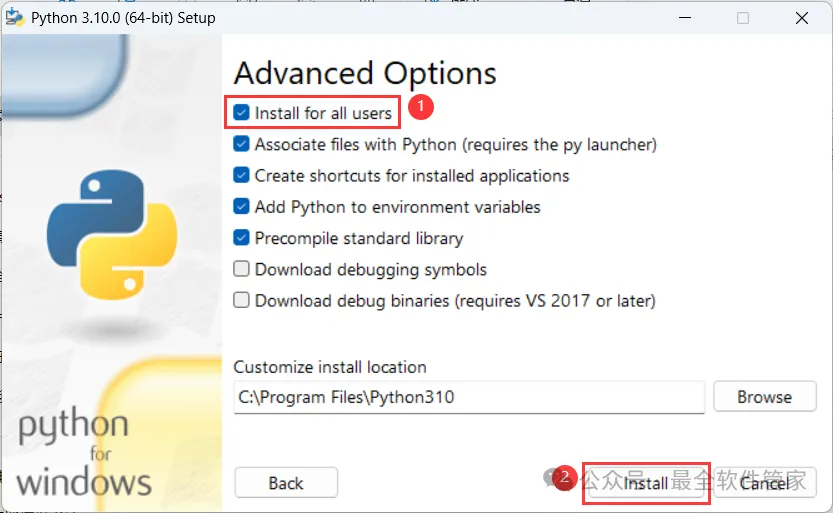The width and height of the screenshot is (833, 513).
Task: Click the install location path field
Action: [x=469, y=397]
